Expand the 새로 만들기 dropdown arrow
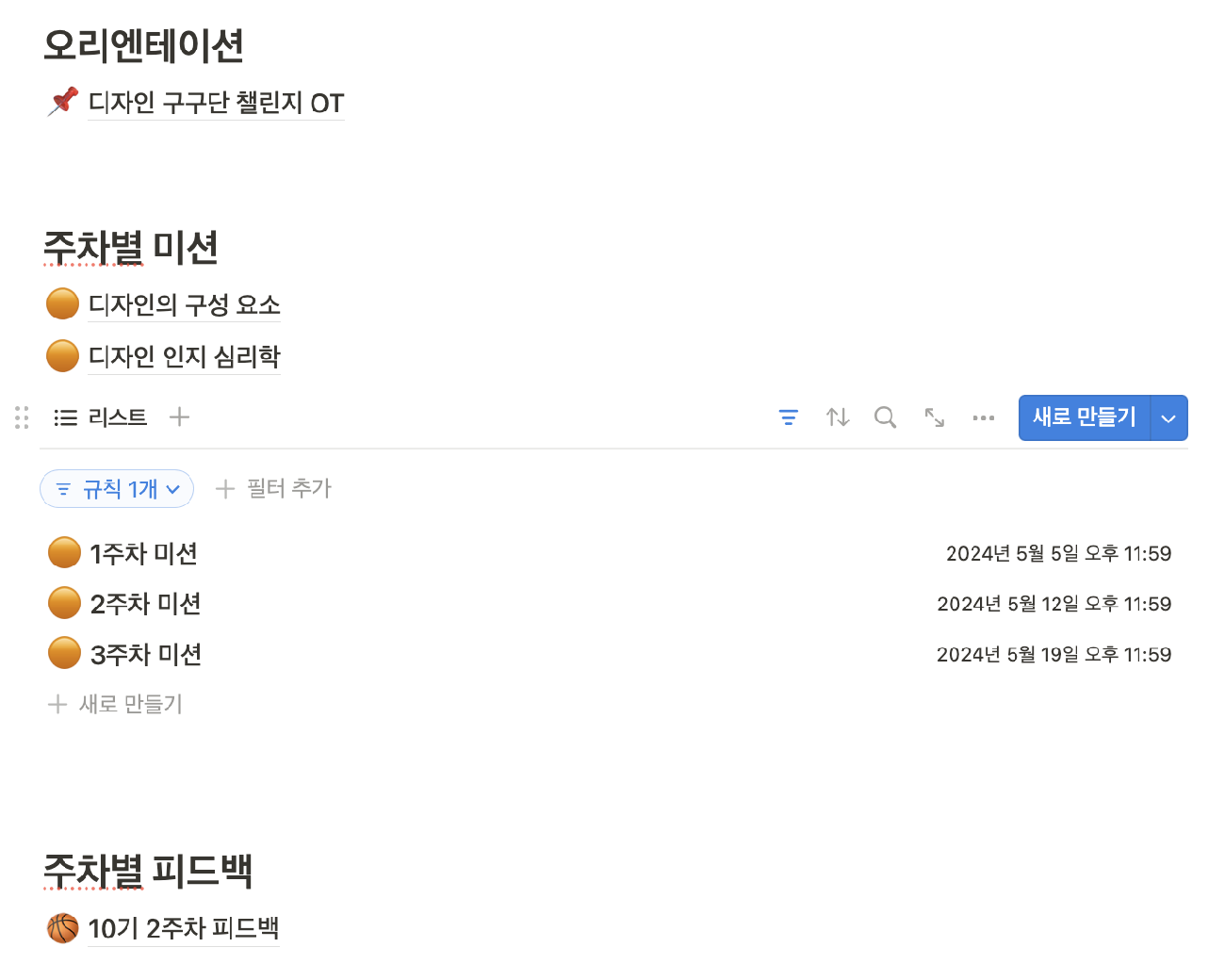1225x980 pixels. (x=1168, y=418)
